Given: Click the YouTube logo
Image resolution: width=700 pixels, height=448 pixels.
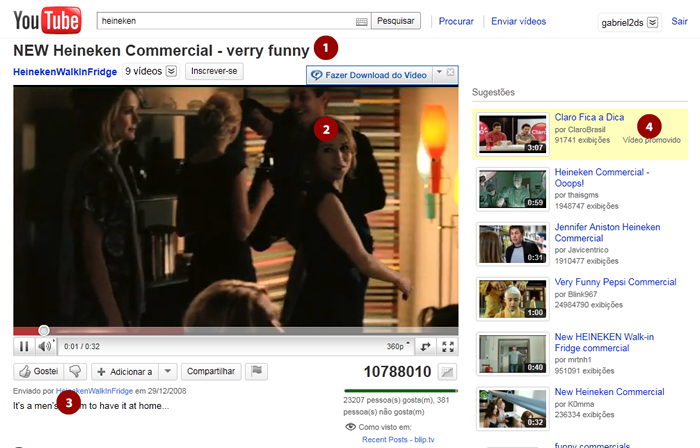Looking at the screenshot, I should [47, 20].
